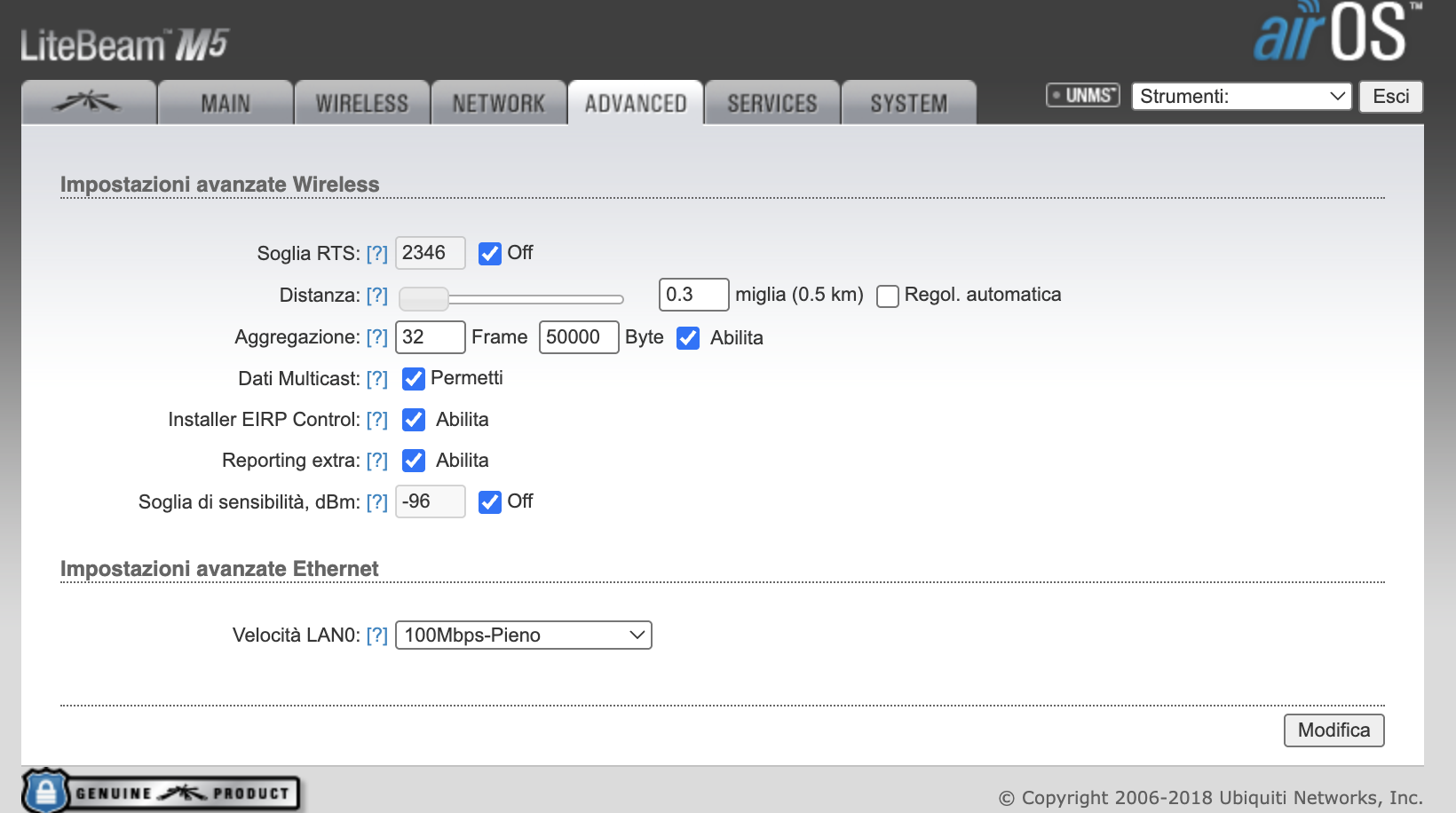Show help for Installer EIRP Control
Viewport: 1456px width, 813px height.
click(376, 420)
